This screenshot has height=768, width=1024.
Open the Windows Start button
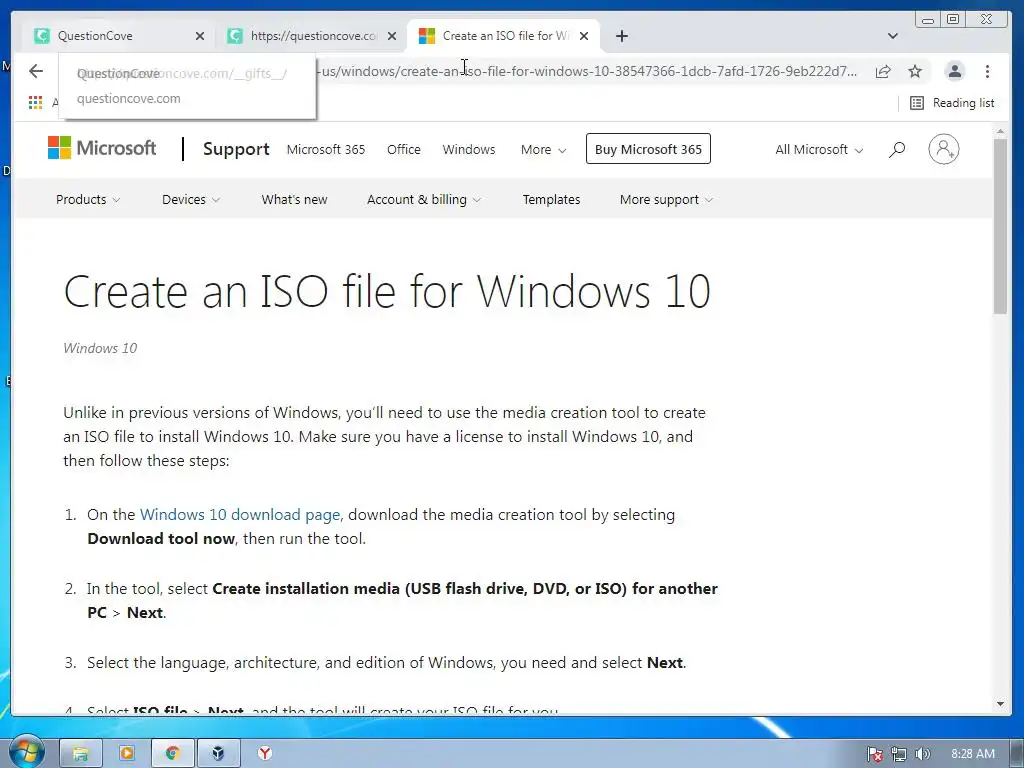pyautogui.click(x=25, y=752)
